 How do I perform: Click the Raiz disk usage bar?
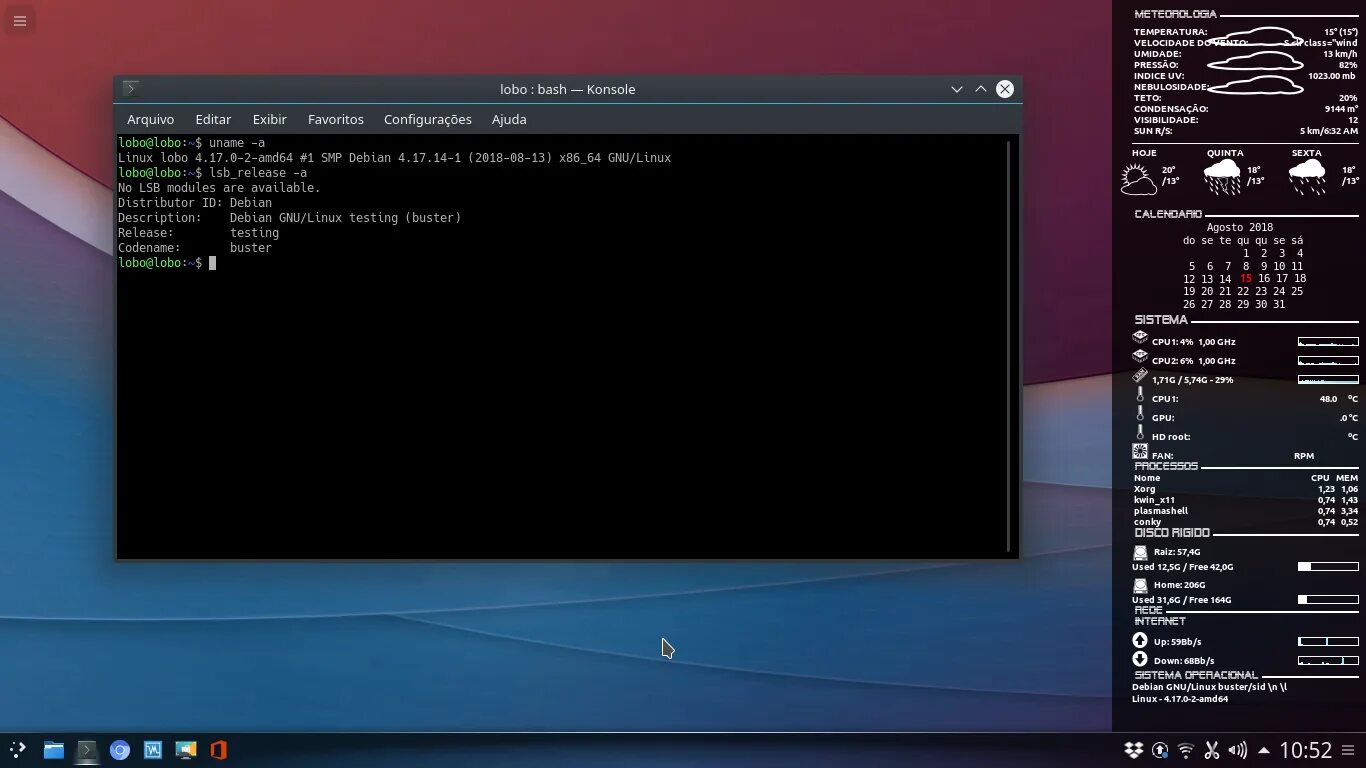pos(1328,567)
